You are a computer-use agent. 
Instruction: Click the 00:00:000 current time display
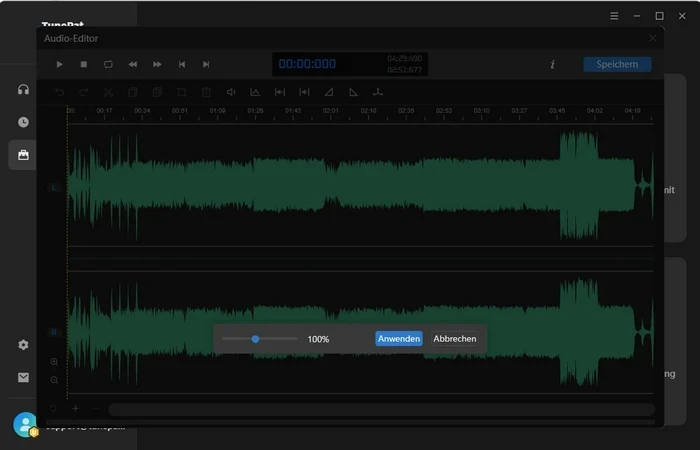[307, 64]
